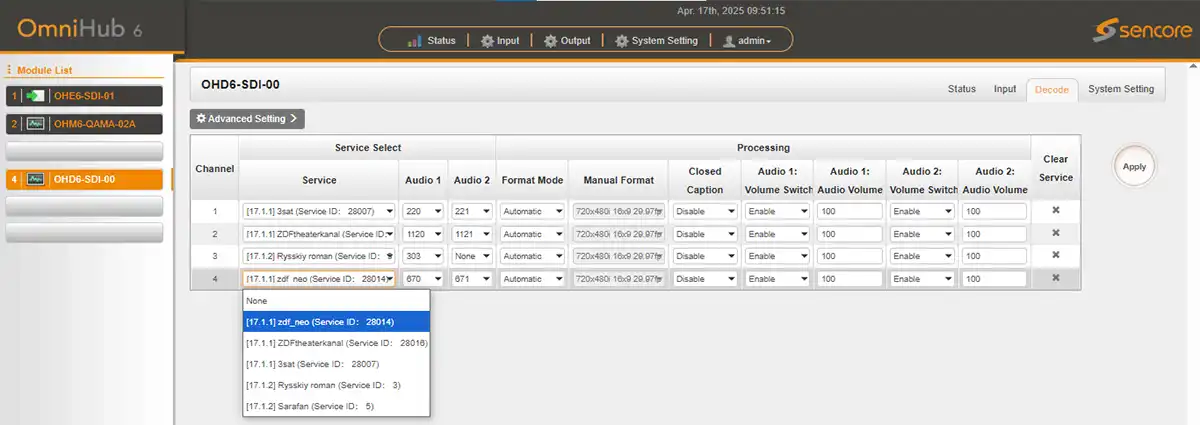Choose None in the service list
The height and width of the screenshot is (425, 1200).
click(336, 301)
